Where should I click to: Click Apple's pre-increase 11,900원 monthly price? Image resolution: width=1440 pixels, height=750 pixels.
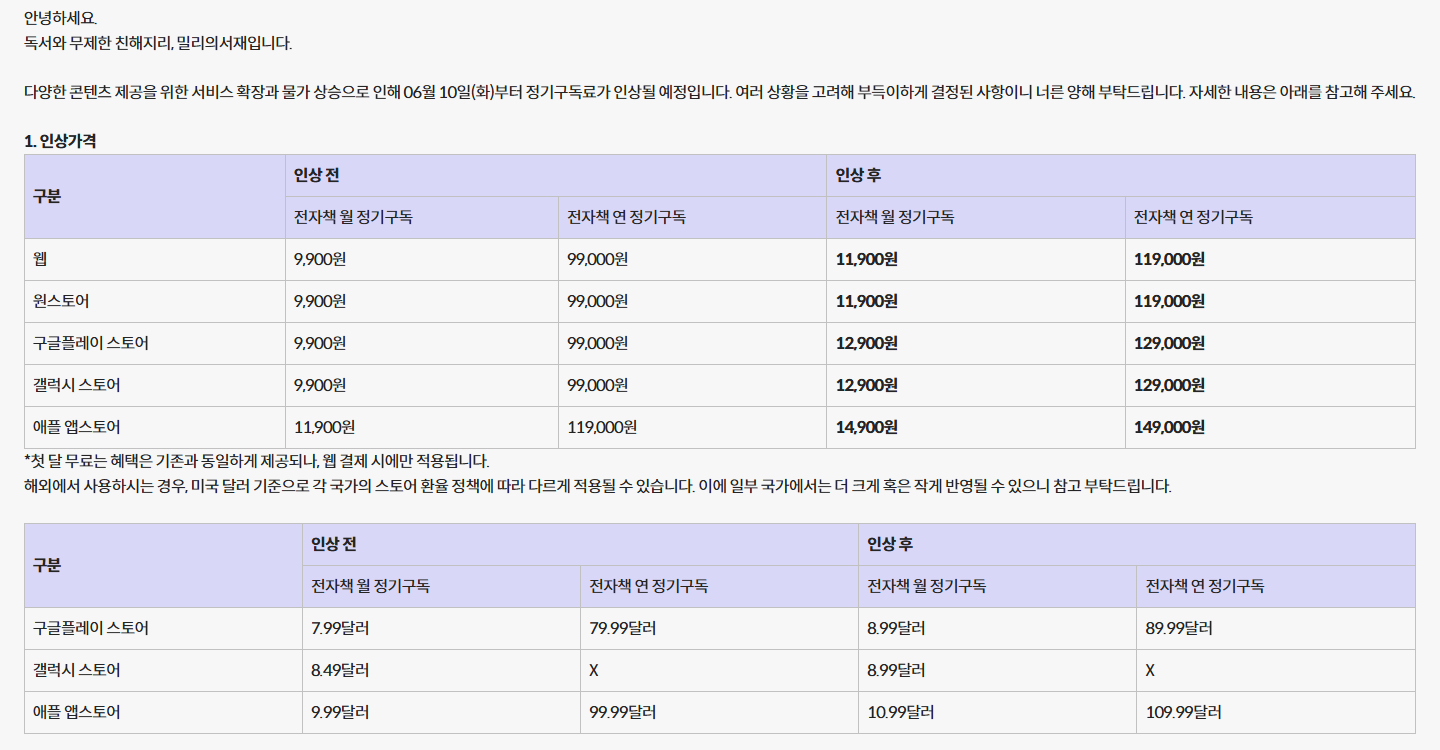[324, 427]
